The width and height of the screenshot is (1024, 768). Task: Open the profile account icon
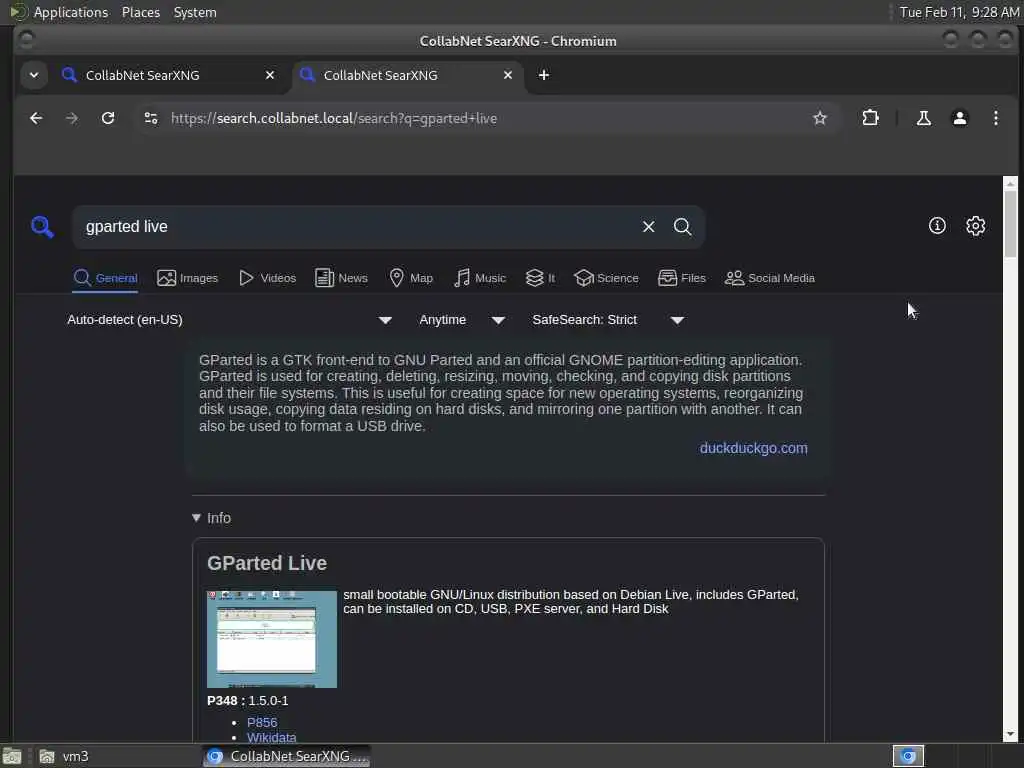pyautogui.click(x=959, y=118)
